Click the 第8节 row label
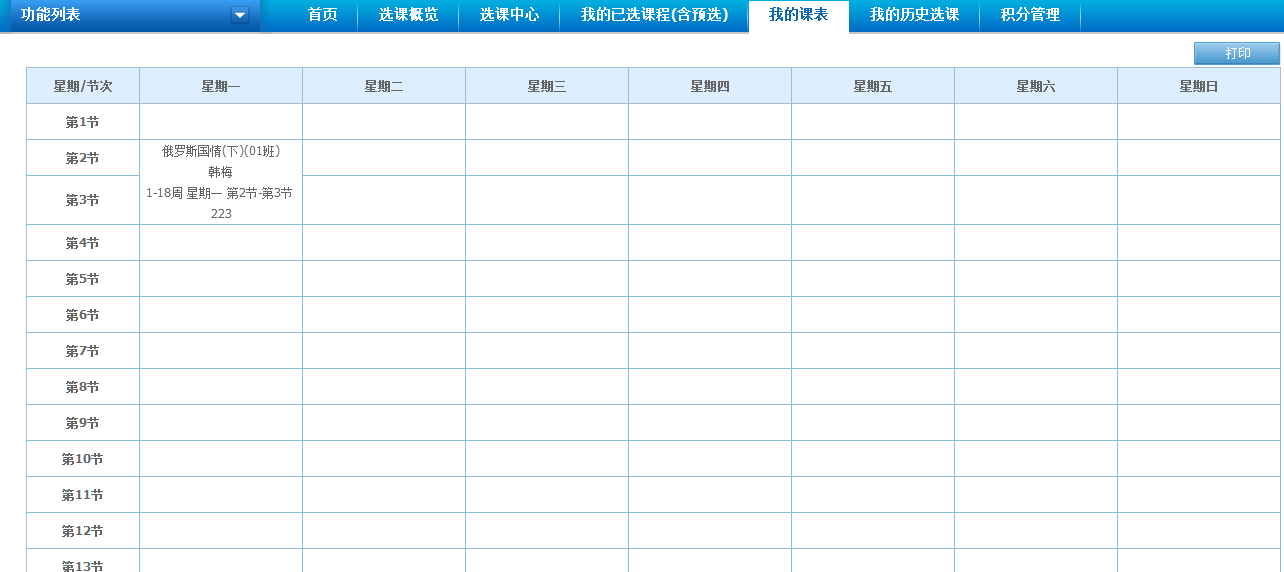 [x=83, y=387]
